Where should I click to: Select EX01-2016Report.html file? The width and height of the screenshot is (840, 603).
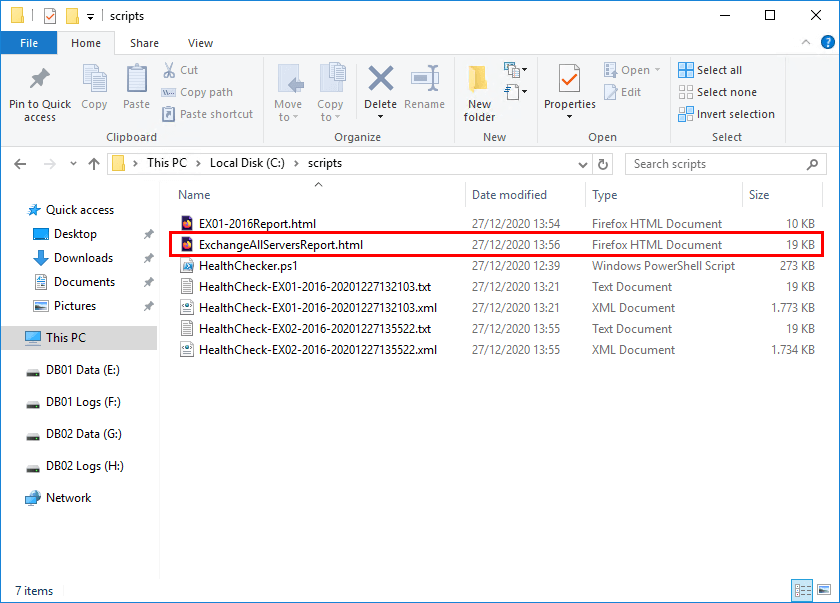[x=497, y=224]
